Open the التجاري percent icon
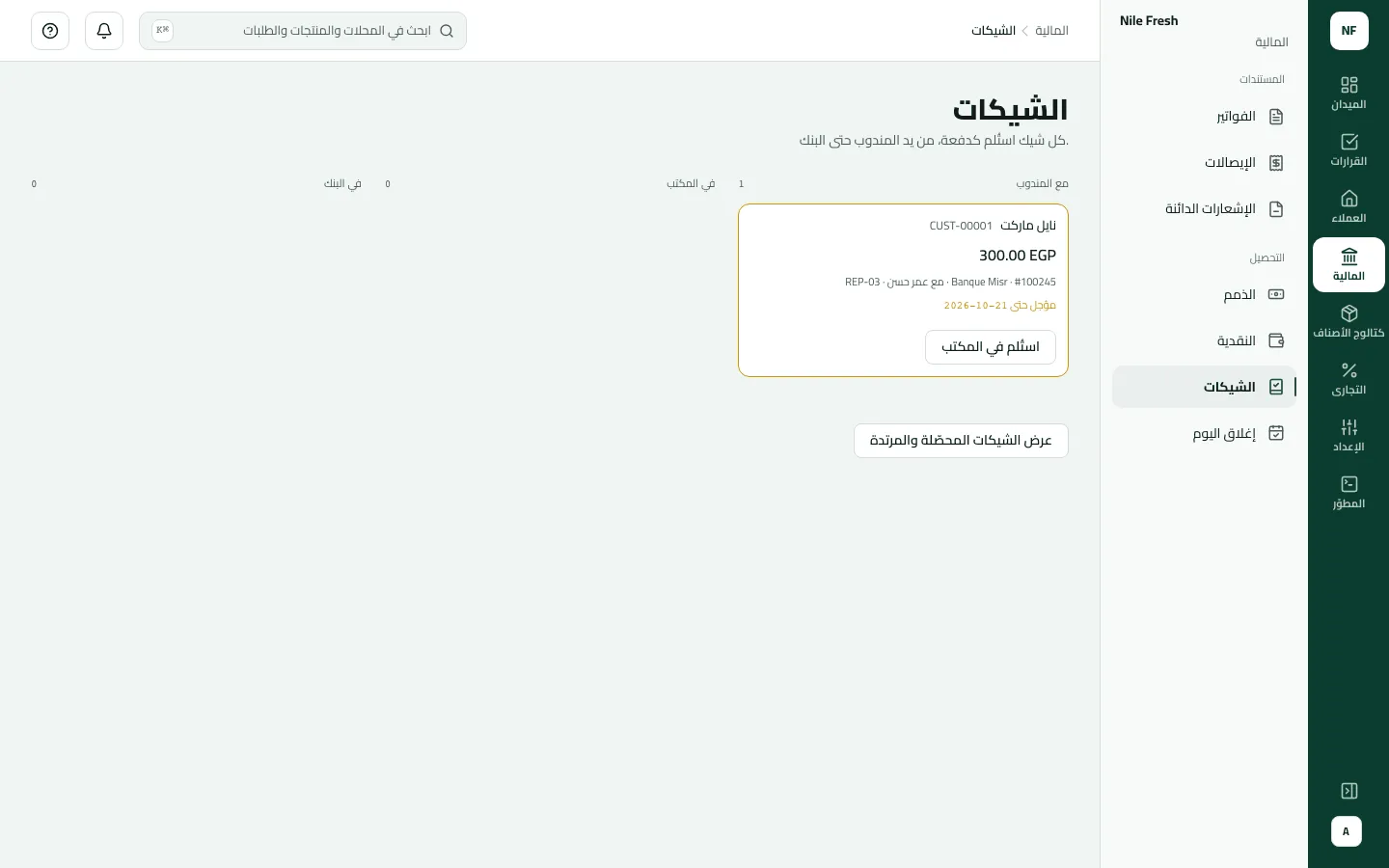The height and width of the screenshot is (868, 1389). 1348,370
